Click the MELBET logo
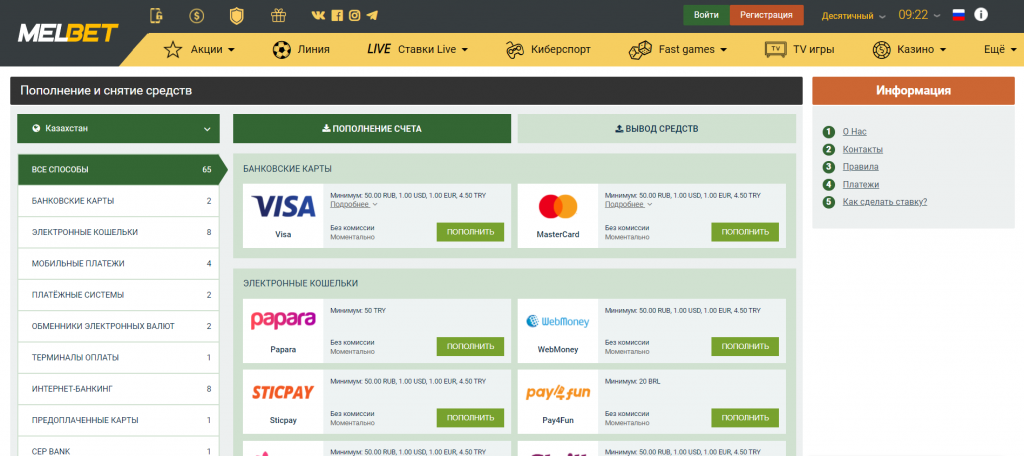 coord(68,33)
